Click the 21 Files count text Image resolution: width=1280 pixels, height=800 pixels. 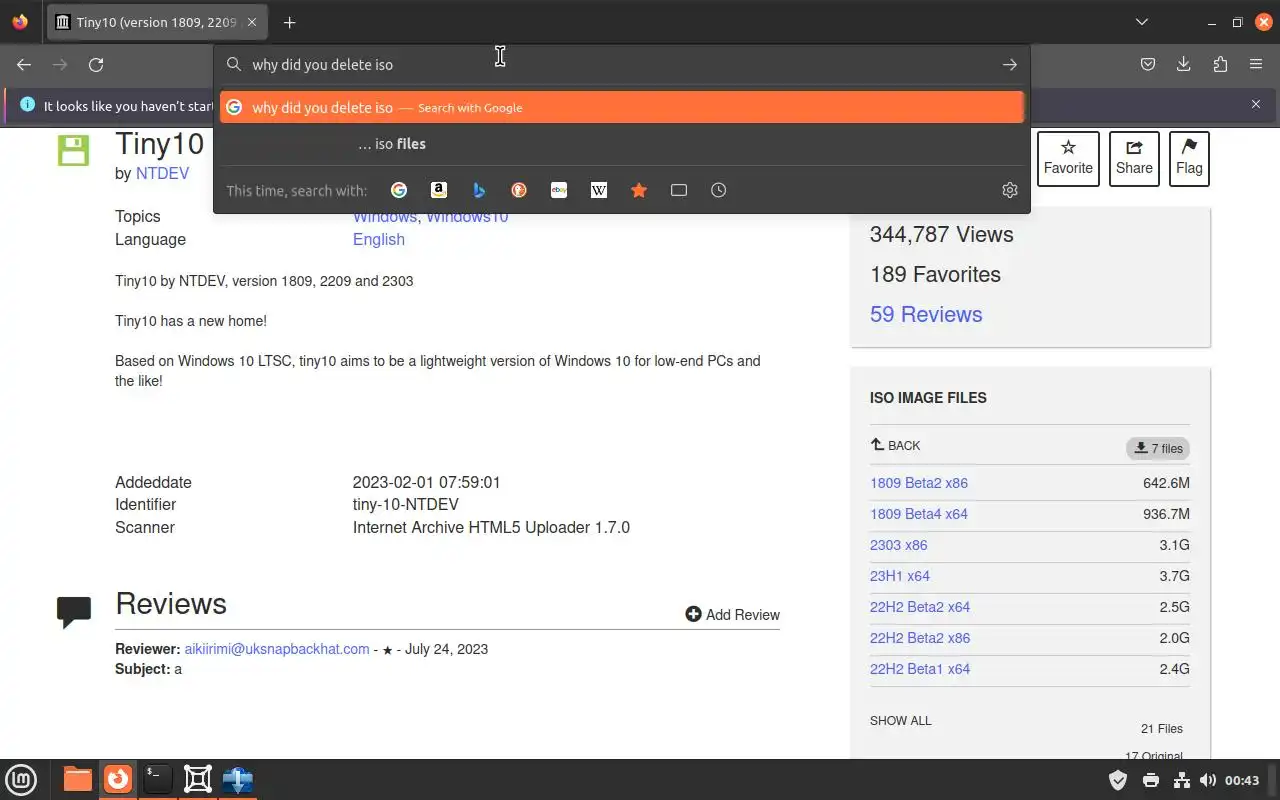click(x=1162, y=729)
